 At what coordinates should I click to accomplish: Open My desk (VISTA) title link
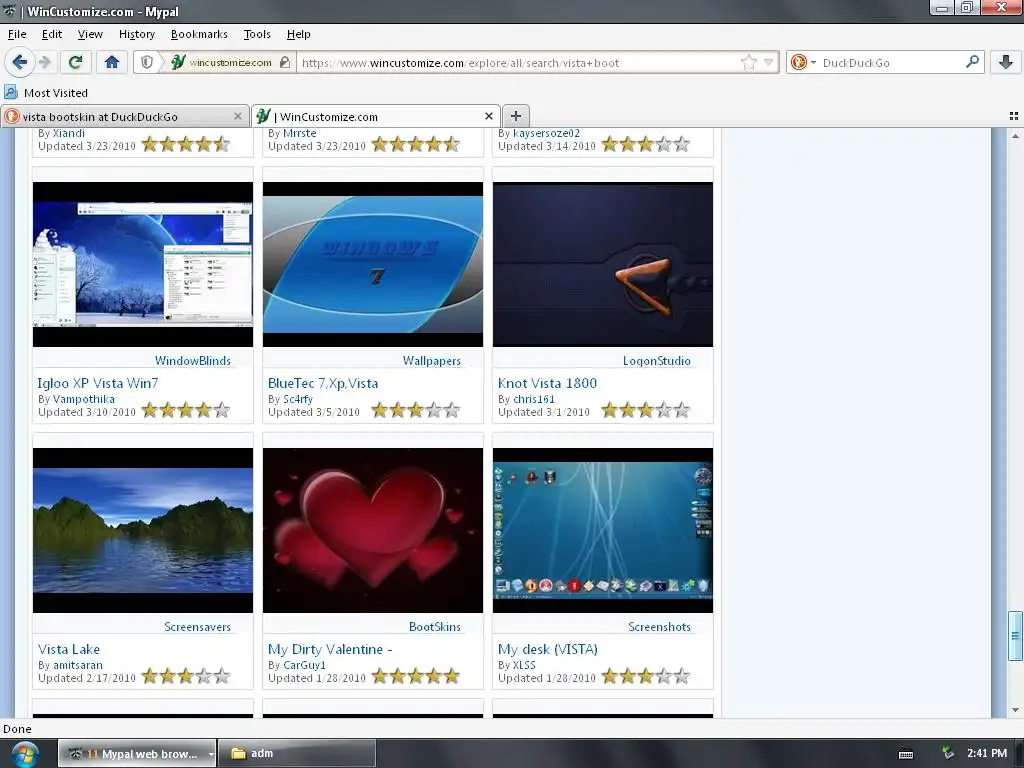[547, 649]
